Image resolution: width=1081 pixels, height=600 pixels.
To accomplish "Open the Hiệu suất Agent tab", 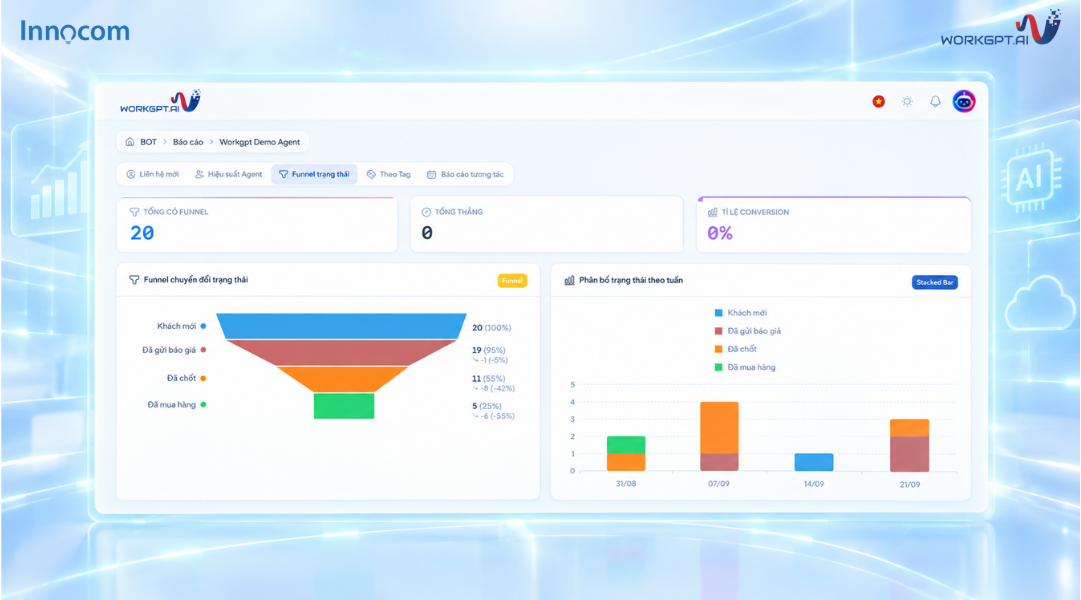I will tap(228, 174).
